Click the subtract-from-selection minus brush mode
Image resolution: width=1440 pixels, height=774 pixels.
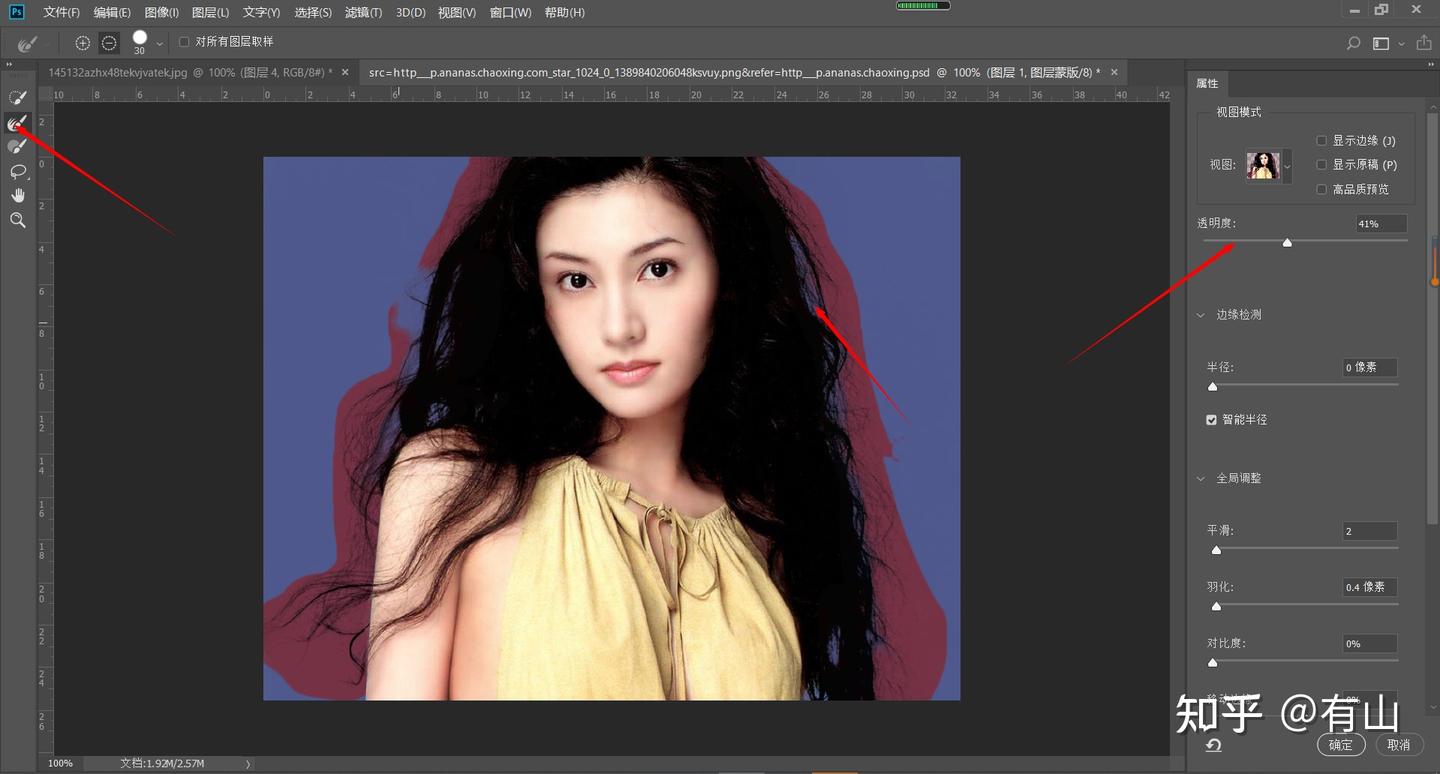coord(109,43)
